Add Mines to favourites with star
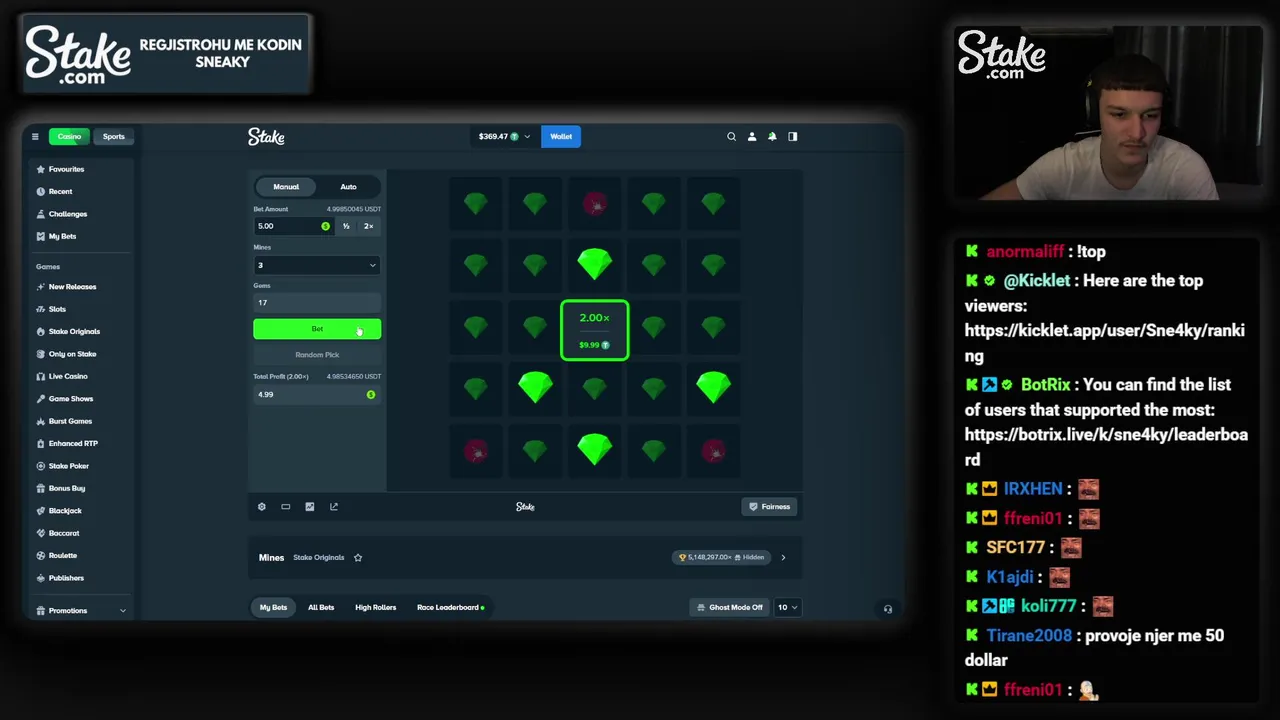The width and height of the screenshot is (1280, 720). 358,557
